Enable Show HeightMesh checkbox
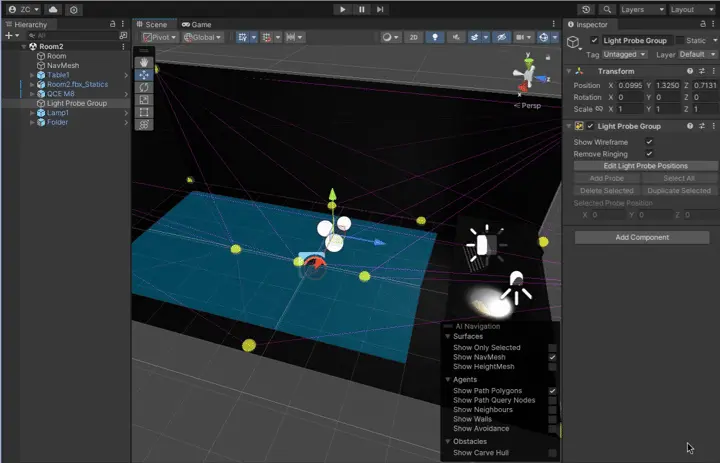Viewport: 720px width, 463px height. coord(552,367)
